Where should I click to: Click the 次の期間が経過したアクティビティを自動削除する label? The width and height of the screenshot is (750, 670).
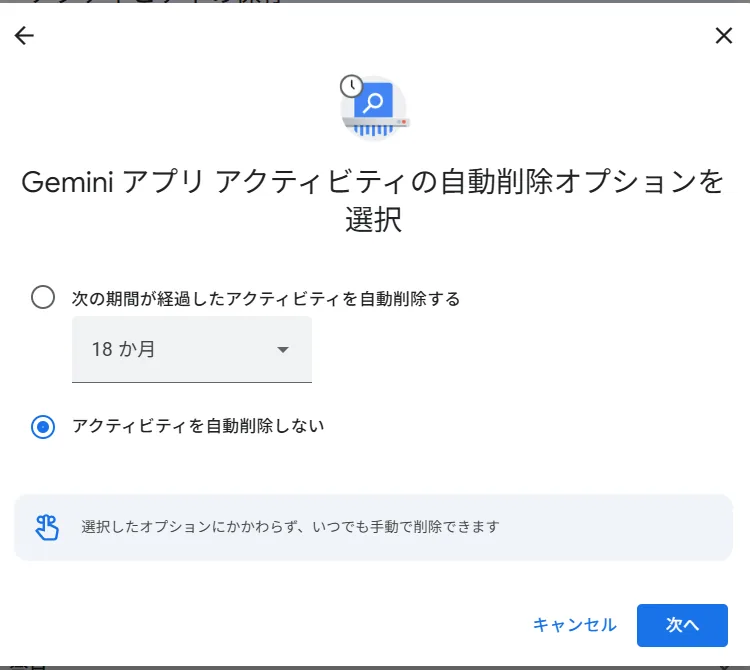266,298
